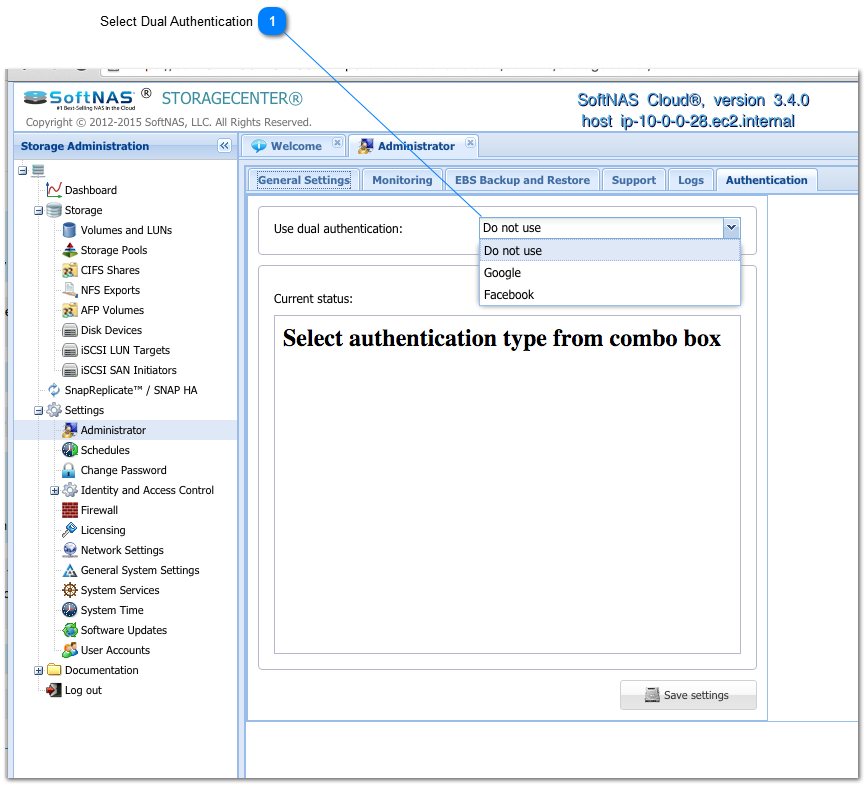The height and width of the screenshot is (787, 867).
Task: Click the Volumes and LUNs cylinder icon
Action: (70, 230)
